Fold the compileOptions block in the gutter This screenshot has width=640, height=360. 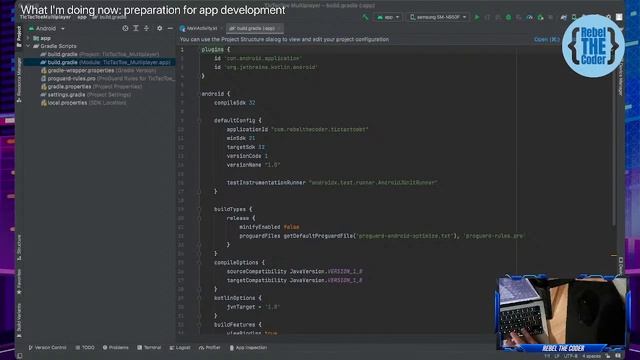click(x=199, y=262)
